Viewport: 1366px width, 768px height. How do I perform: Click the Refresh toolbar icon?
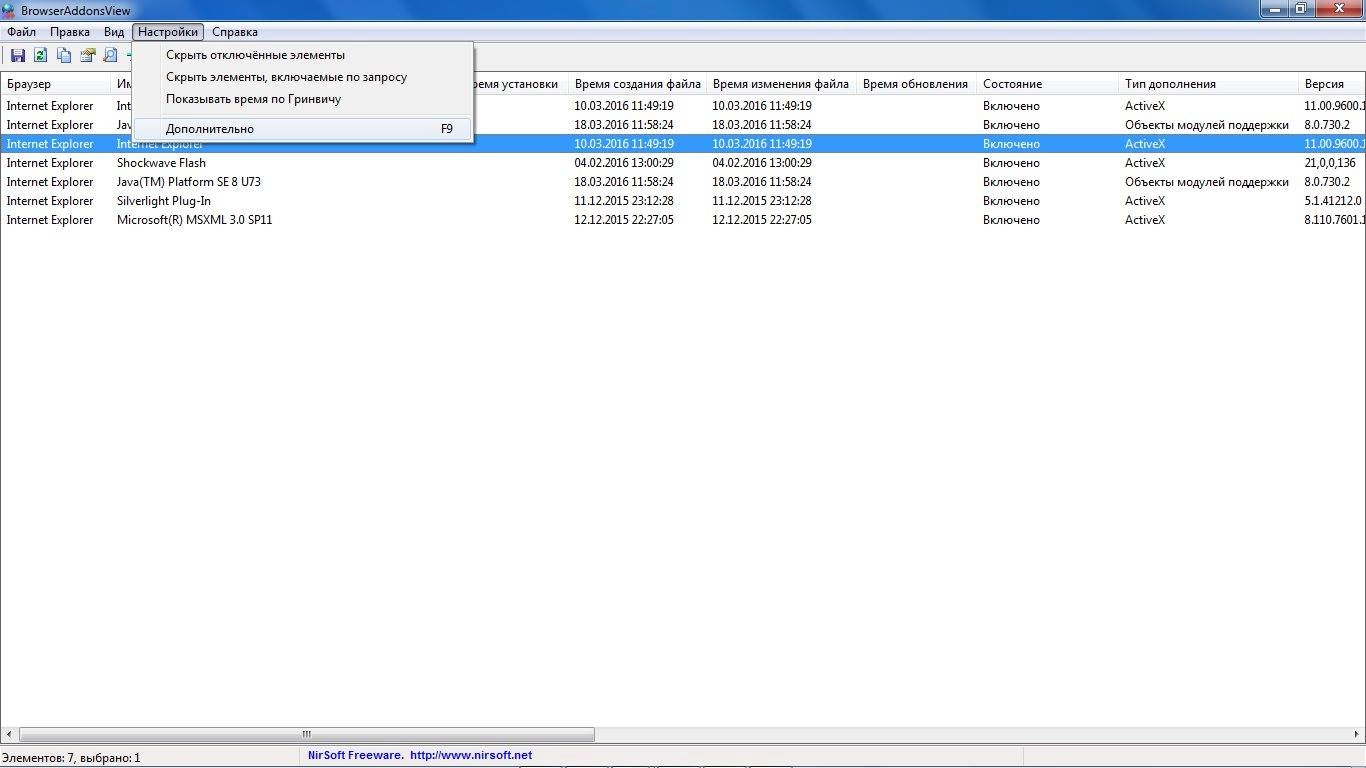pyautogui.click(x=41, y=56)
